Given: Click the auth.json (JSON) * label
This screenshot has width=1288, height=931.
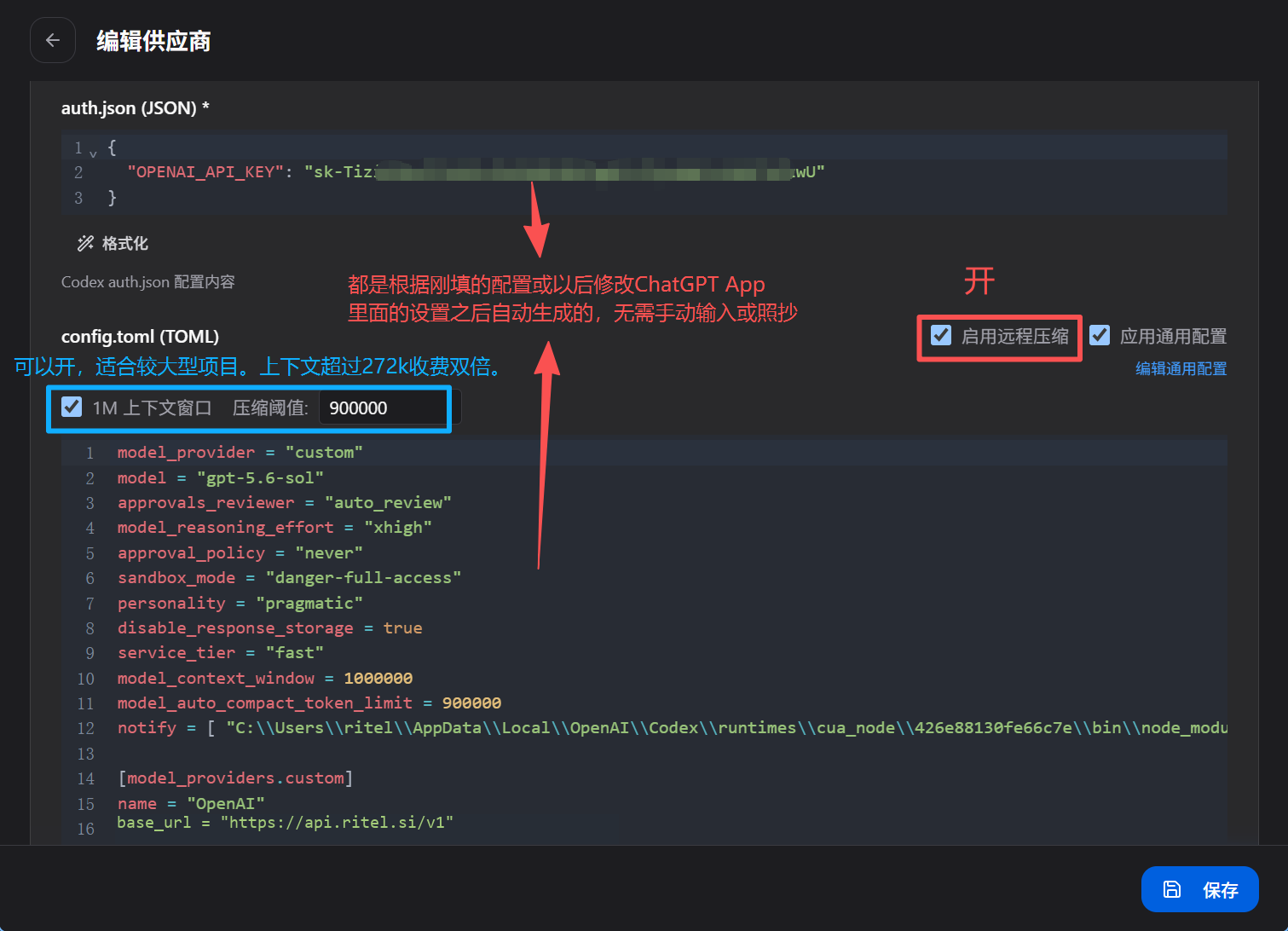Looking at the screenshot, I should 136,108.
